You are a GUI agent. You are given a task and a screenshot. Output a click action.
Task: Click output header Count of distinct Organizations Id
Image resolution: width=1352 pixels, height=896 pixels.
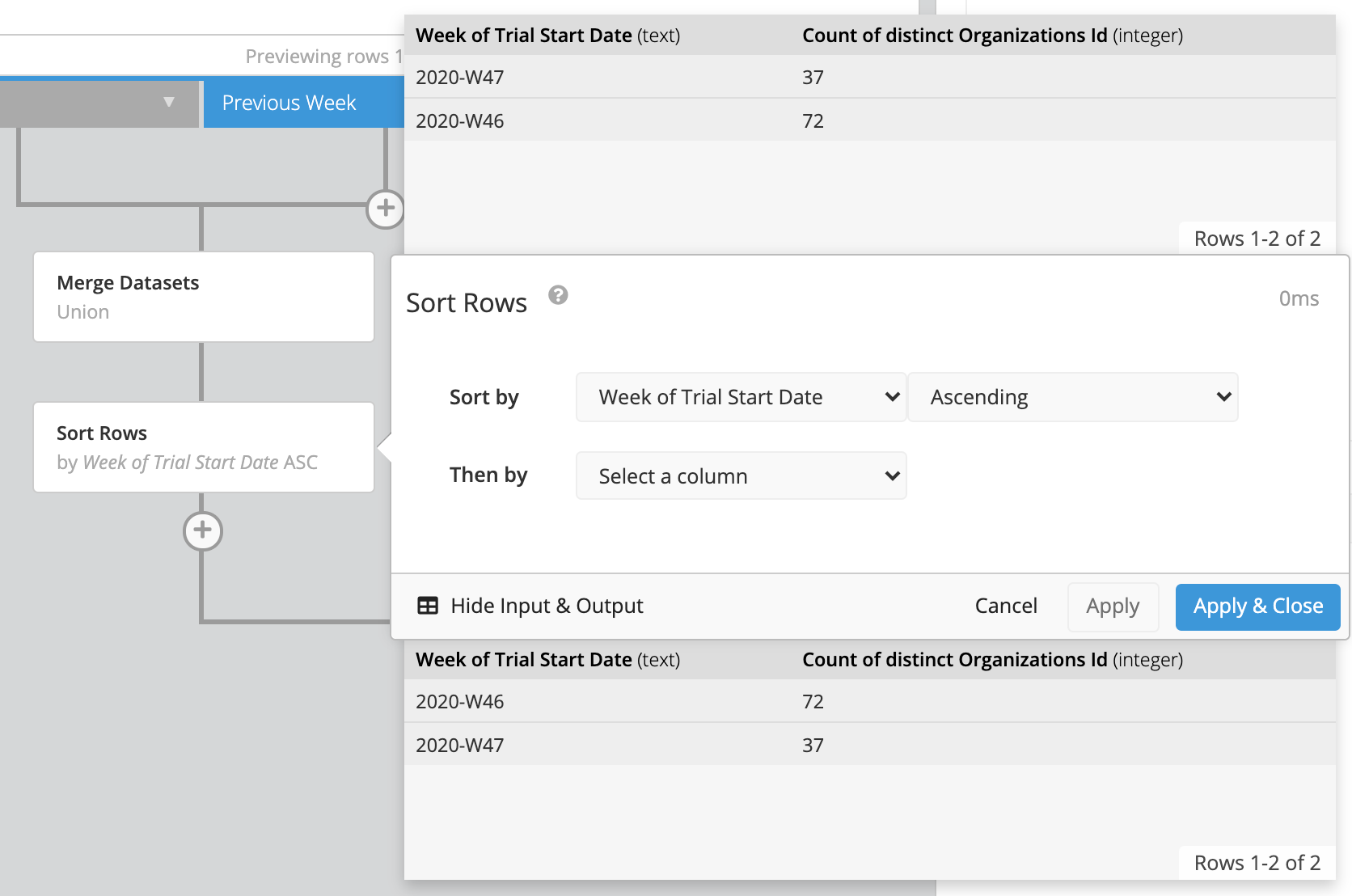tap(992, 660)
